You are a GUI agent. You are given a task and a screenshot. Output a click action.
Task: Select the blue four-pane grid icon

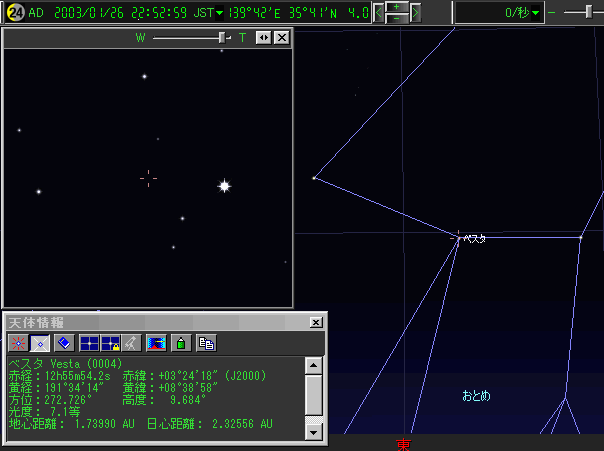coord(89,342)
